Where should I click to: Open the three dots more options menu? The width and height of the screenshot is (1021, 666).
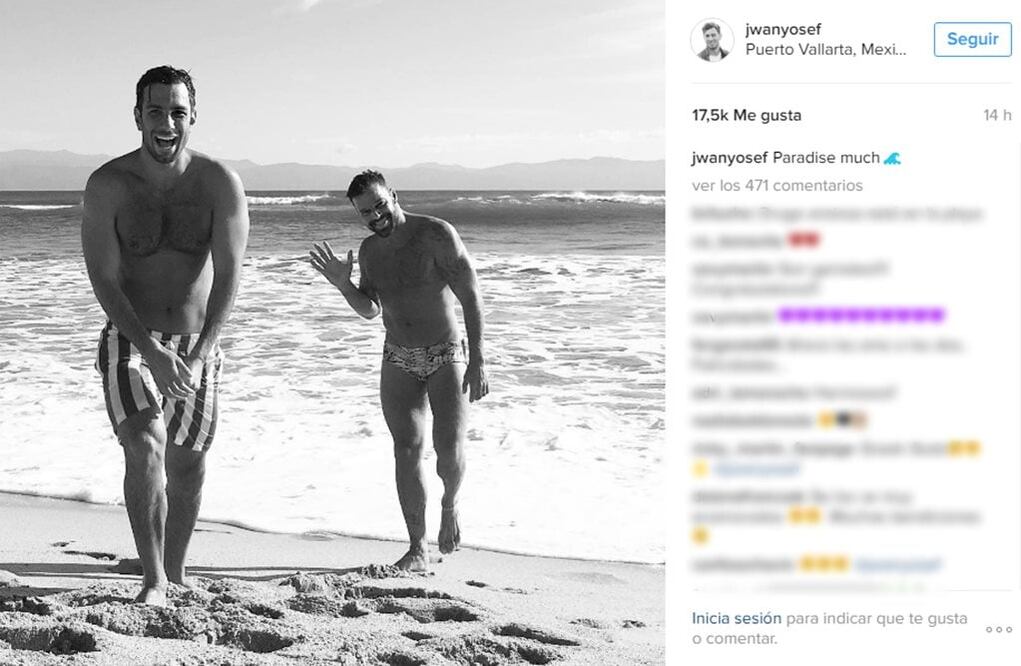pos(998,630)
